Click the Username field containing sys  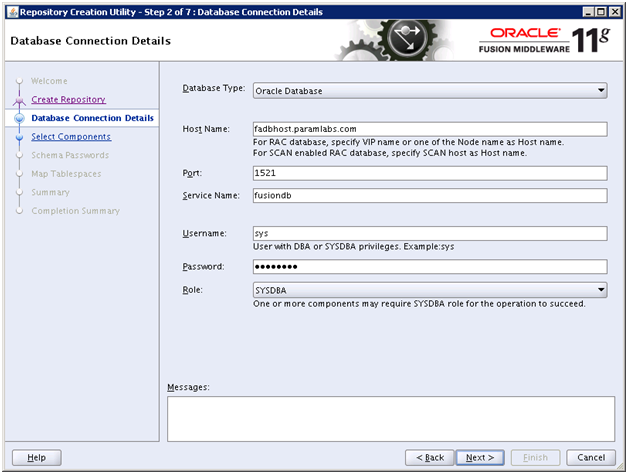[x=430, y=233]
